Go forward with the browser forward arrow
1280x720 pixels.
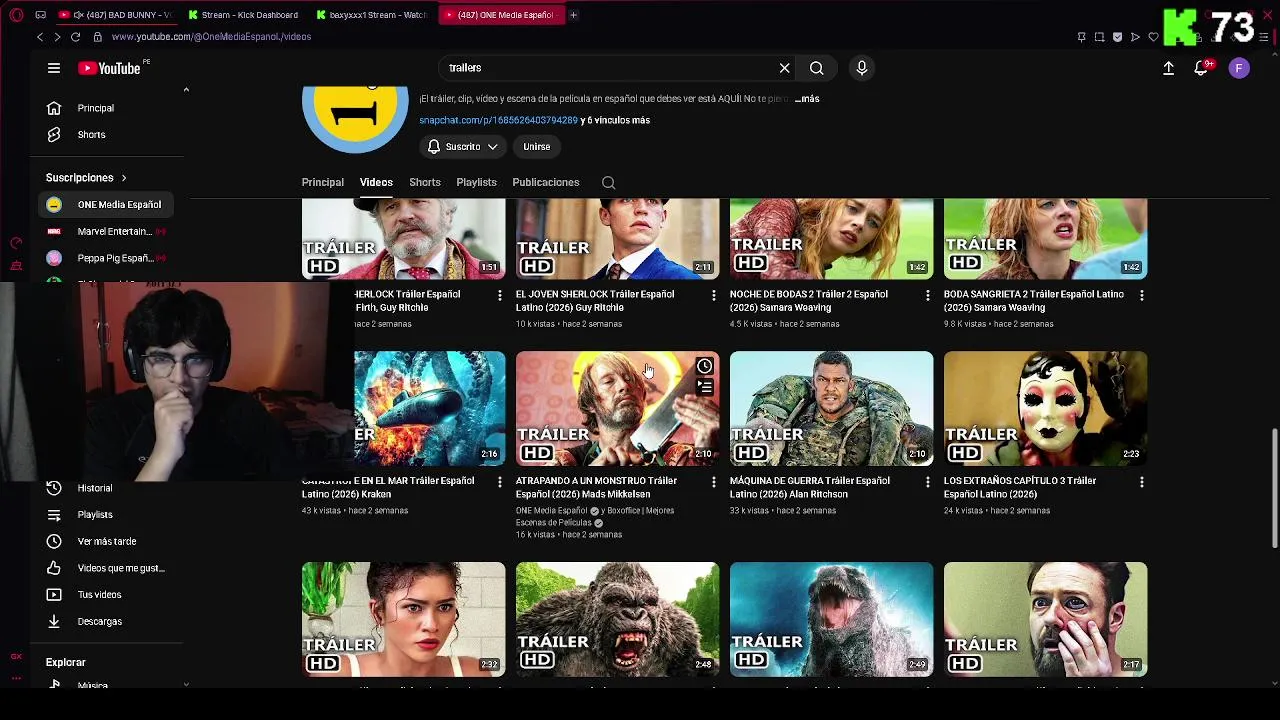(x=57, y=37)
